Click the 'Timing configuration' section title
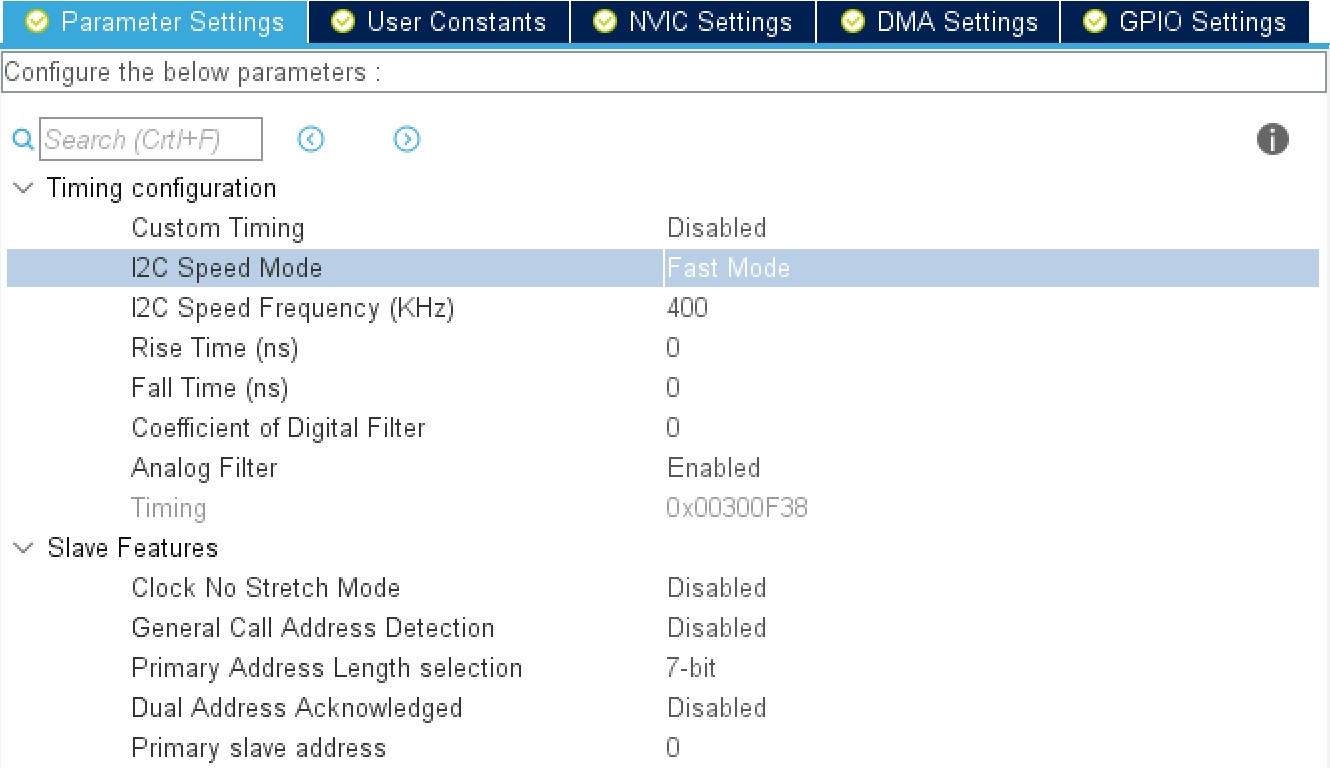This screenshot has height=768, width=1330. (162, 188)
